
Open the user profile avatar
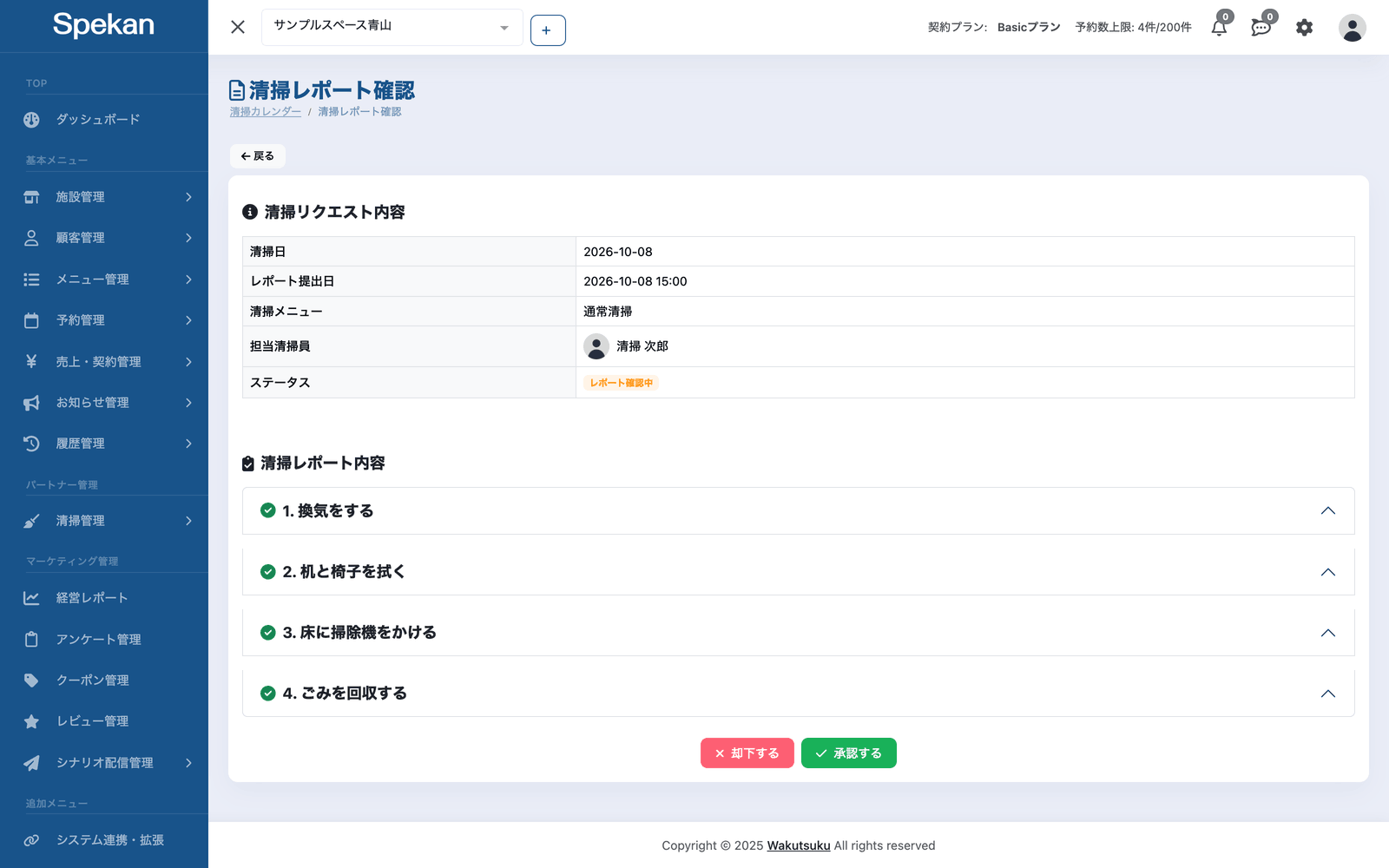pos(1352,28)
